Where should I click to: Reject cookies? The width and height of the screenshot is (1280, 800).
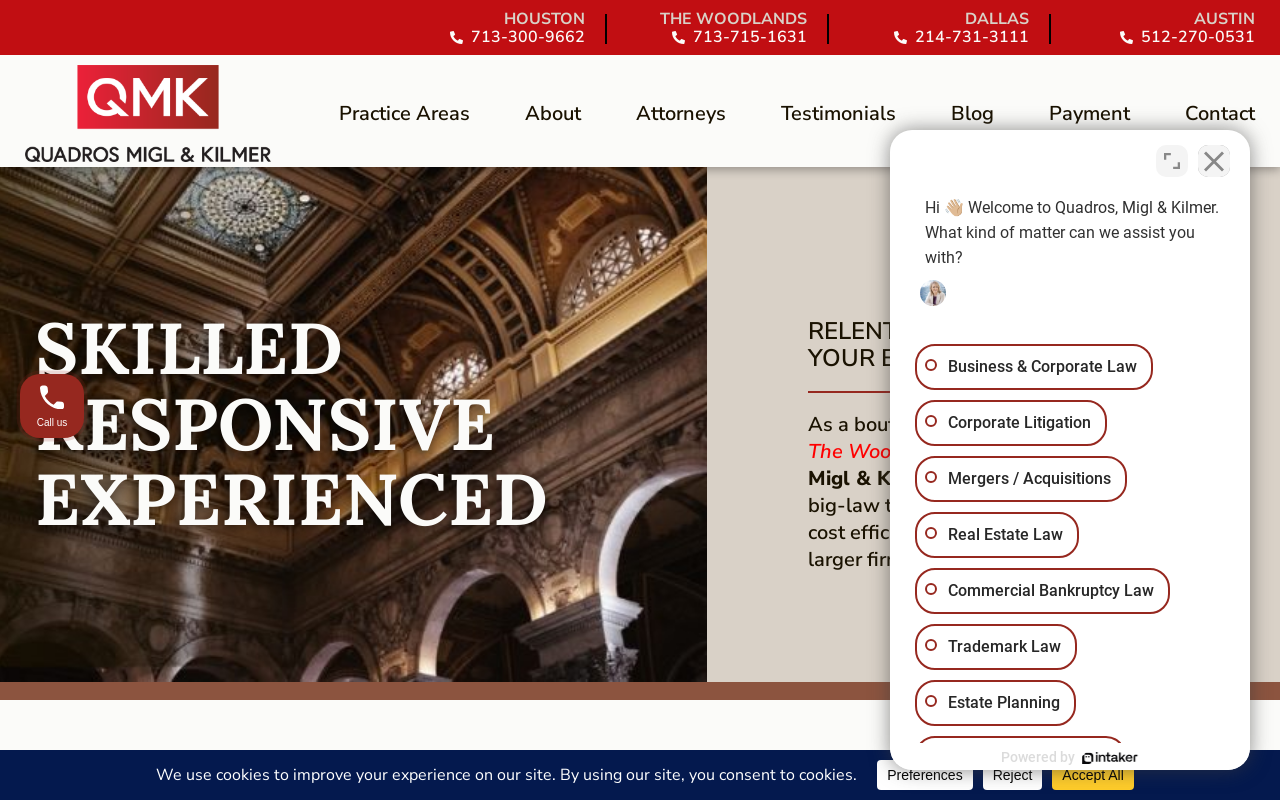point(1012,775)
